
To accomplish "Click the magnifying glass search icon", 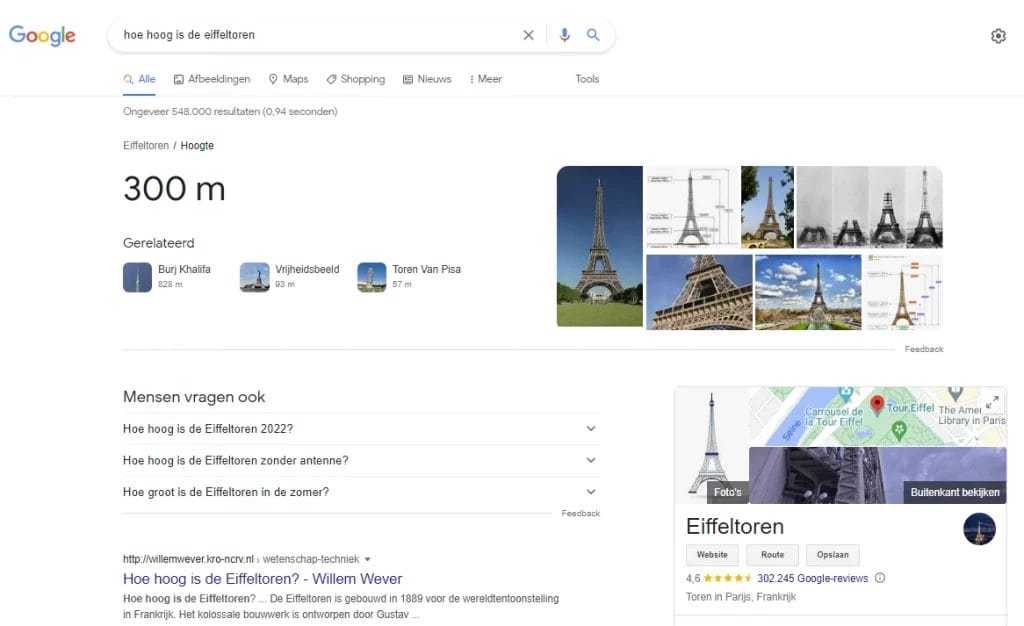I will [593, 35].
